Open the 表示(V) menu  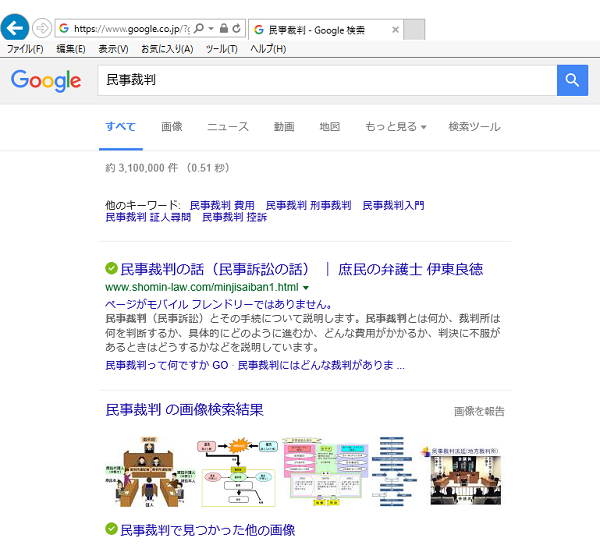pyautogui.click(x=113, y=49)
